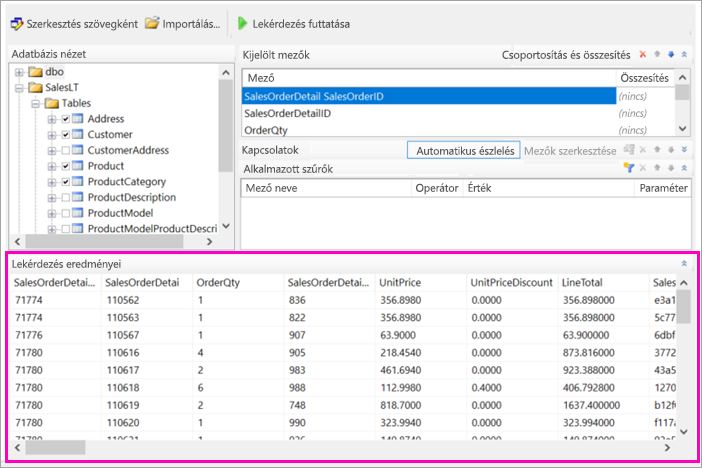Expand the Customer table node
The image size is (702, 468).
52,135
